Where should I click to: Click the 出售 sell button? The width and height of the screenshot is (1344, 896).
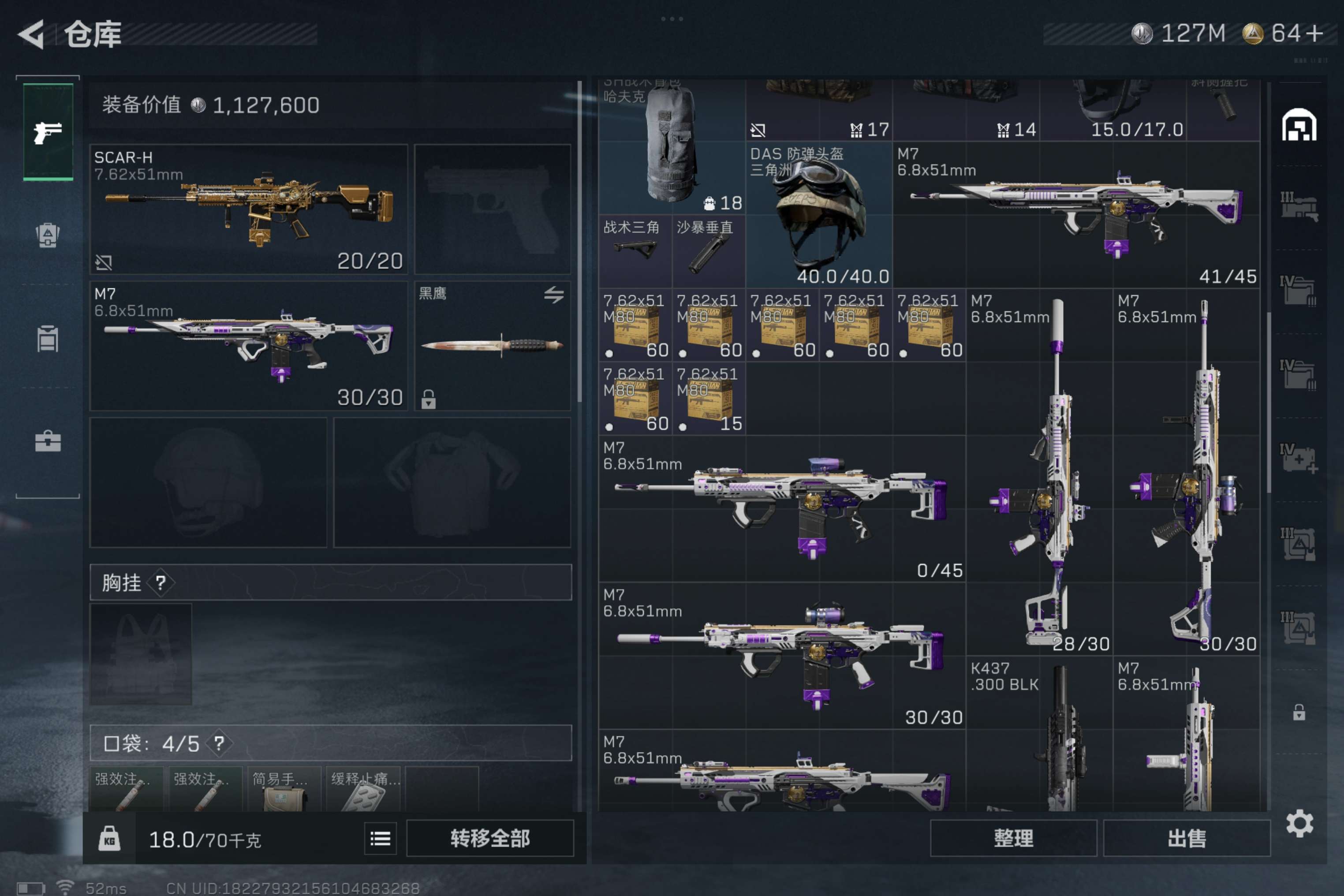(1186, 838)
